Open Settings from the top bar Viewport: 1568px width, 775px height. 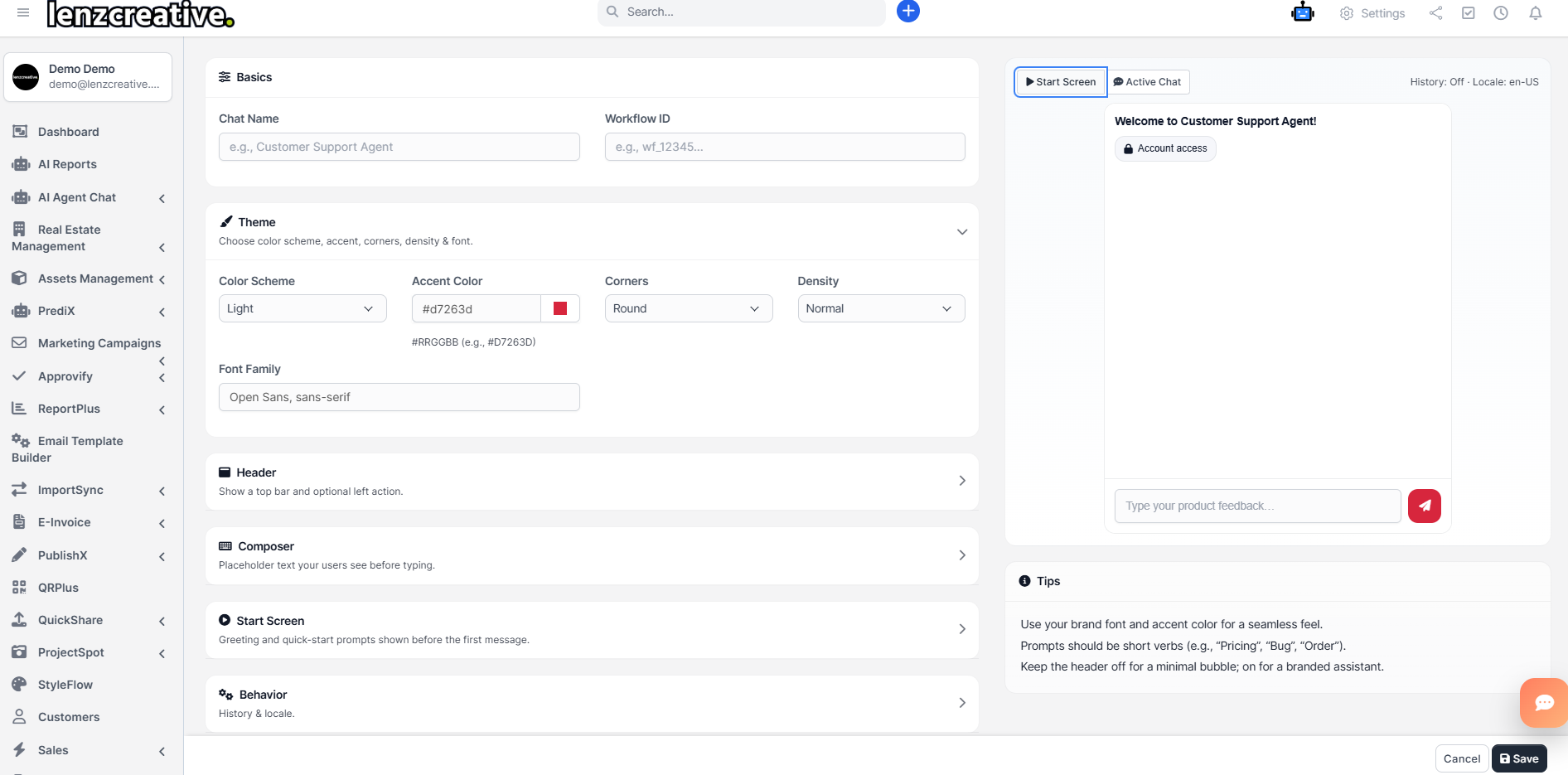coord(1372,13)
